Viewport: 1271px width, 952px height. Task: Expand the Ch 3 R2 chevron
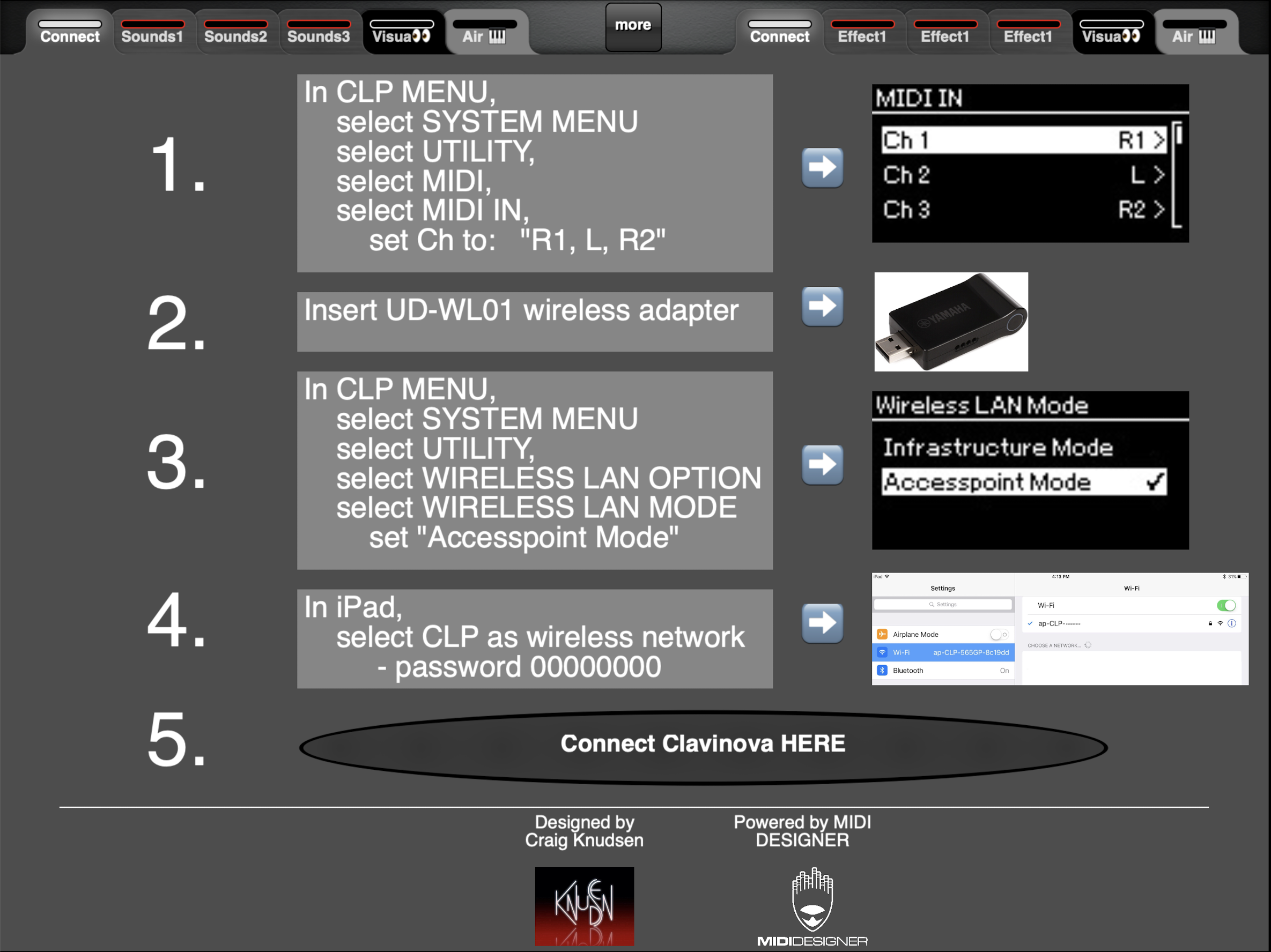coord(1158,210)
